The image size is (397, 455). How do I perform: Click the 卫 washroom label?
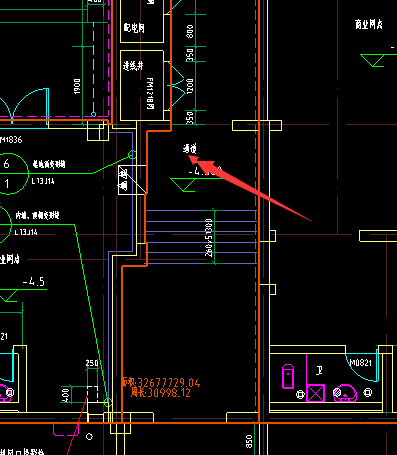click(x=319, y=370)
